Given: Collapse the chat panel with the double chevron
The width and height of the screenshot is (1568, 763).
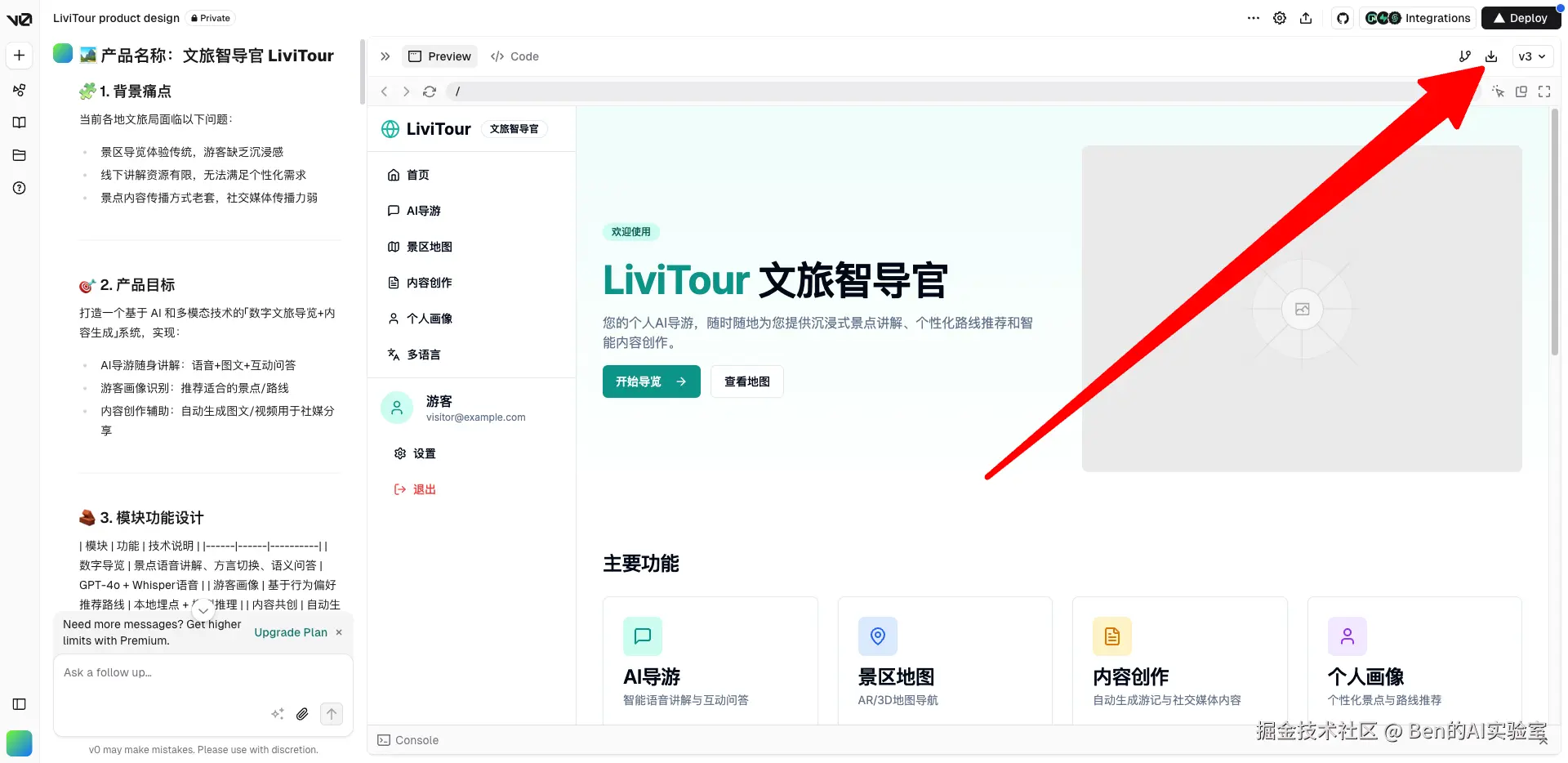Looking at the screenshot, I should (x=385, y=56).
